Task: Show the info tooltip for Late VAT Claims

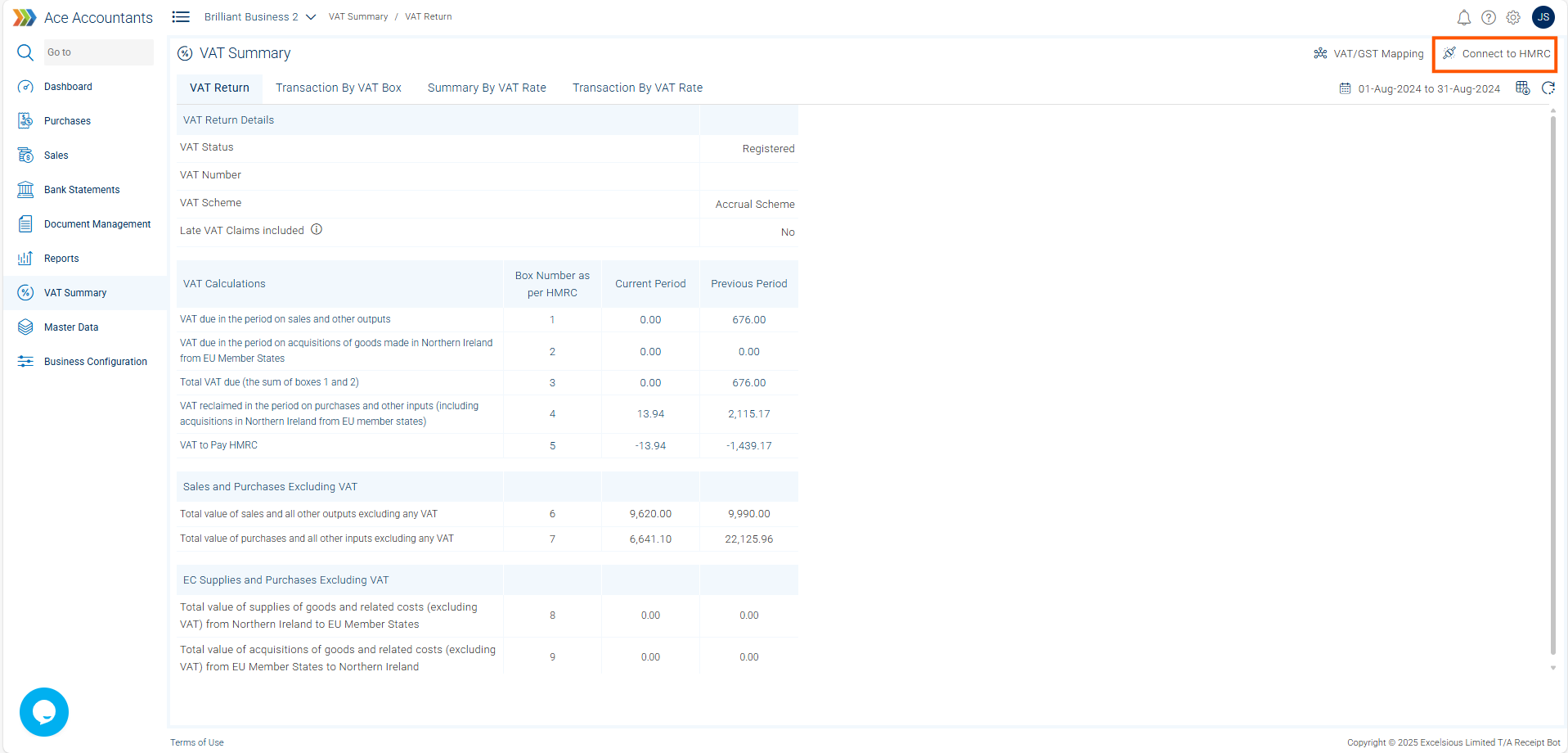Action: (x=317, y=229)
